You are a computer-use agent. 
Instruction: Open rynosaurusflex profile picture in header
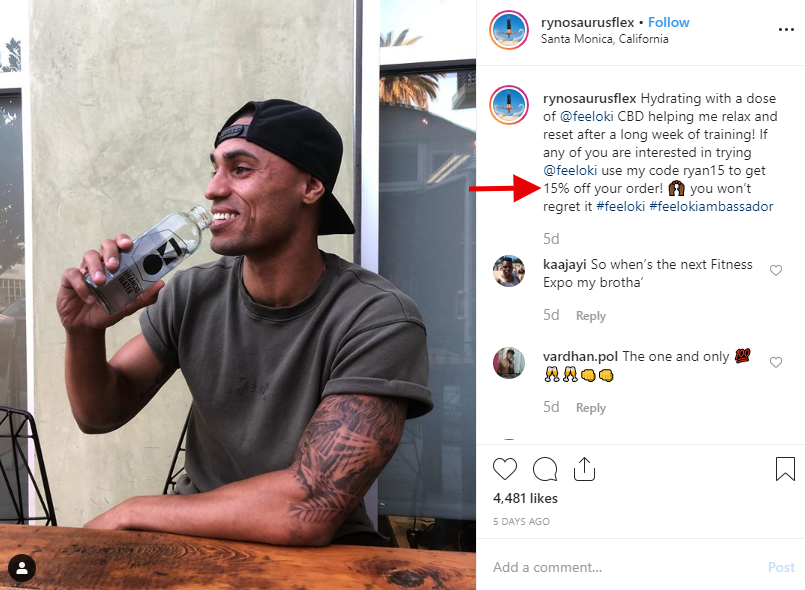[x=509, y=30]
